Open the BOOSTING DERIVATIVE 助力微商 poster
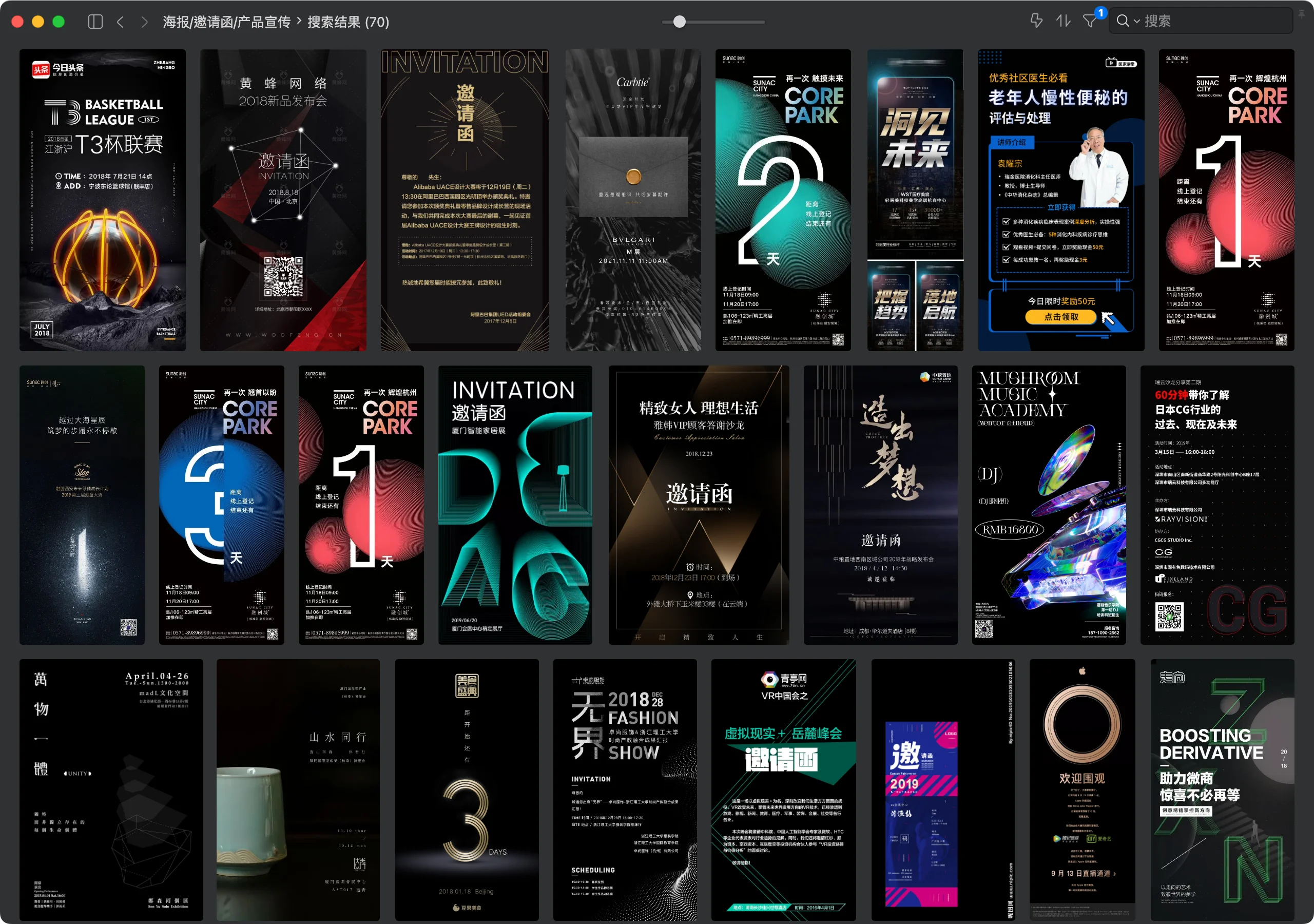Viewport: 1314px width, 924px height. [x=1223, y=790]
